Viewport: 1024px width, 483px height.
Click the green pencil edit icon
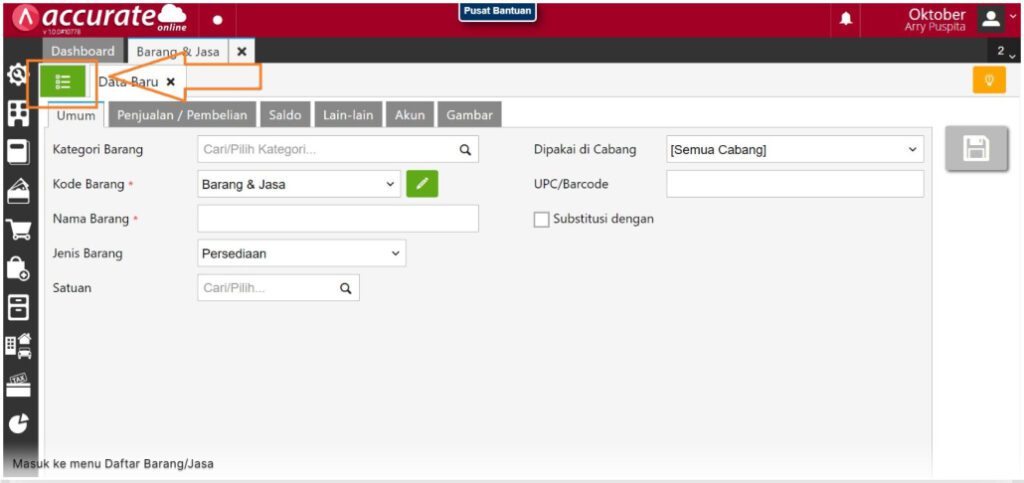click(422, 184)
